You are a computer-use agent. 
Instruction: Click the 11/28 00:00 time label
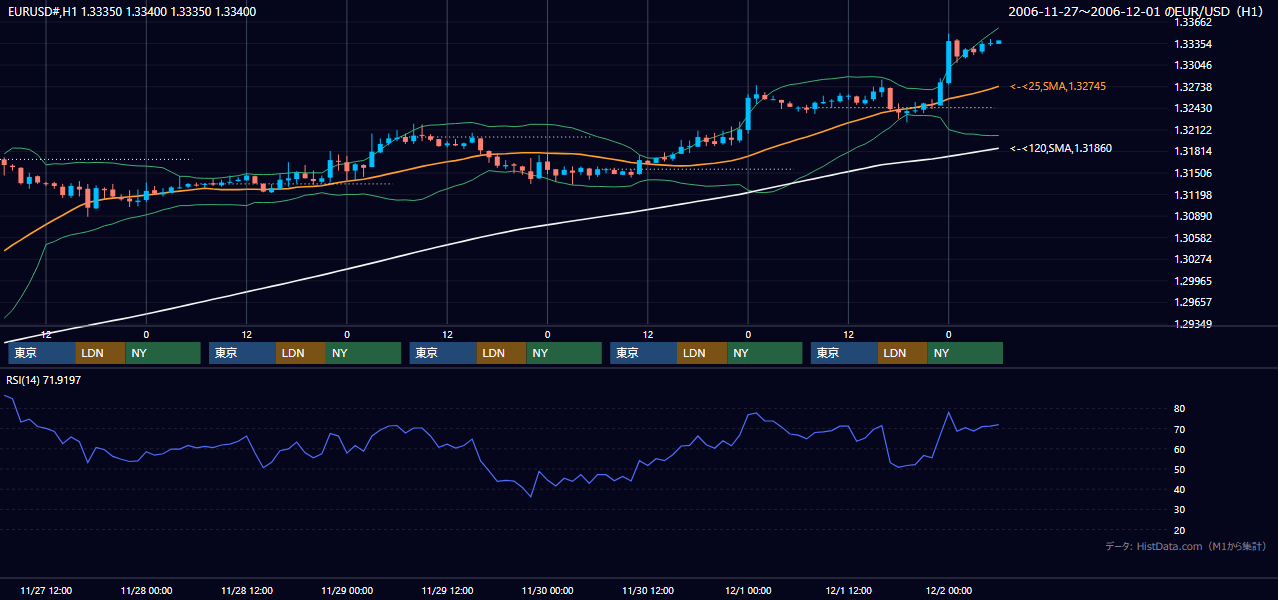click(146, 590)
